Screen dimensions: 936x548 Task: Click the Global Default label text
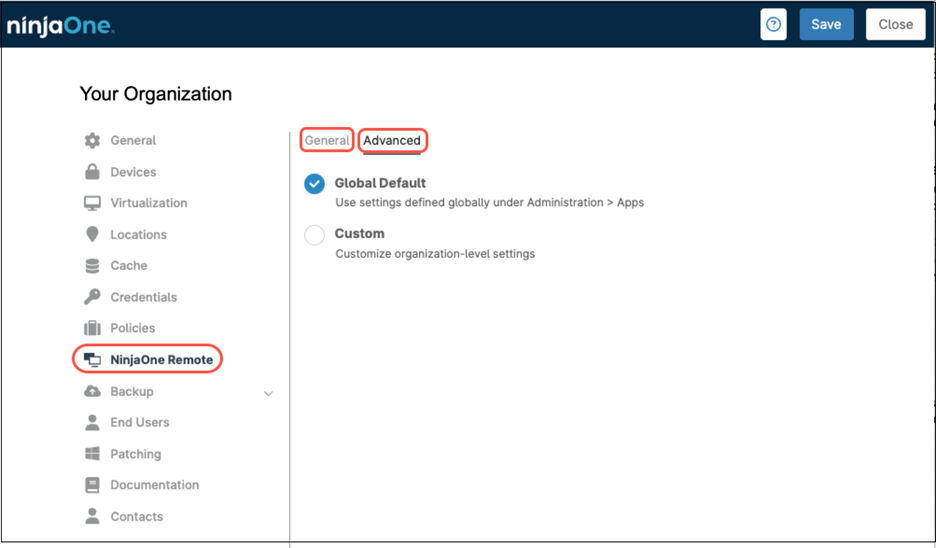pos(380,183)
